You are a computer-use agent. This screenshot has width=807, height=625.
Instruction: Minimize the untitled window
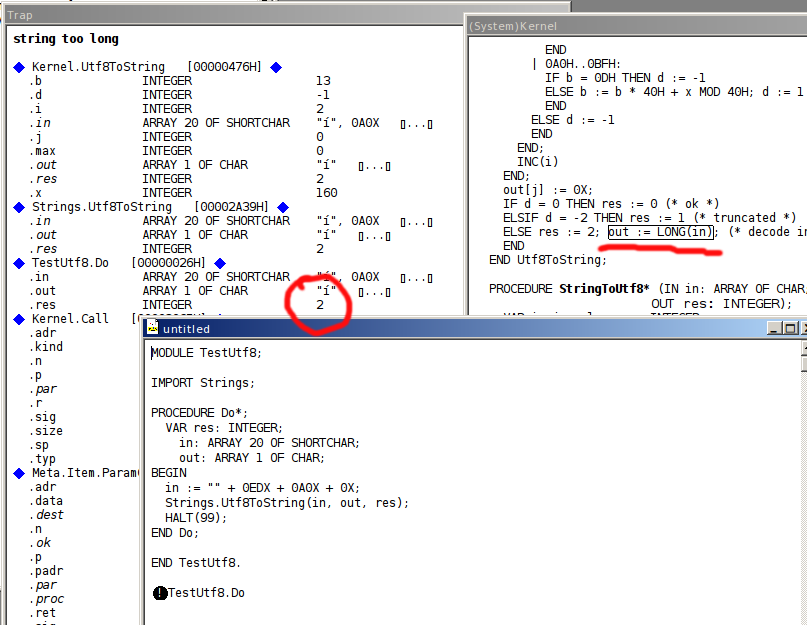tap(773, 328)
